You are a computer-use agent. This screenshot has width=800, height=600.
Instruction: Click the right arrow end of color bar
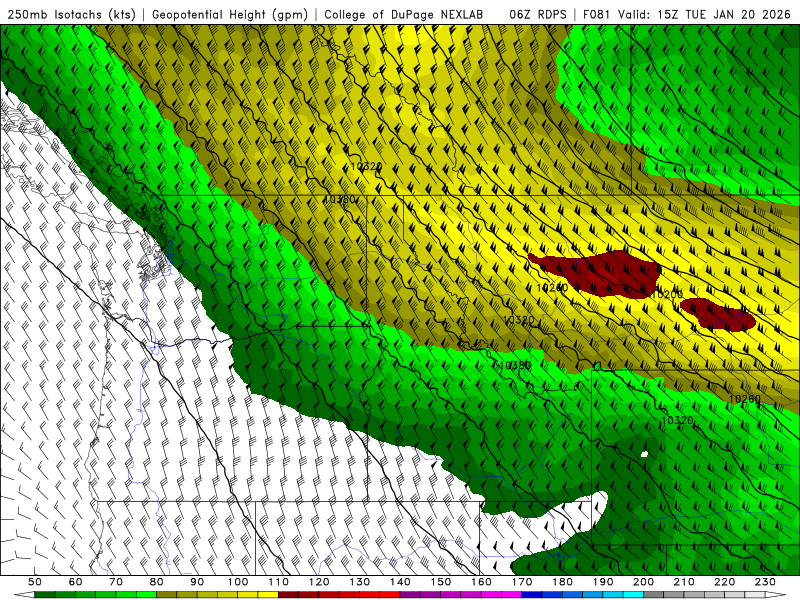[776, 595]
